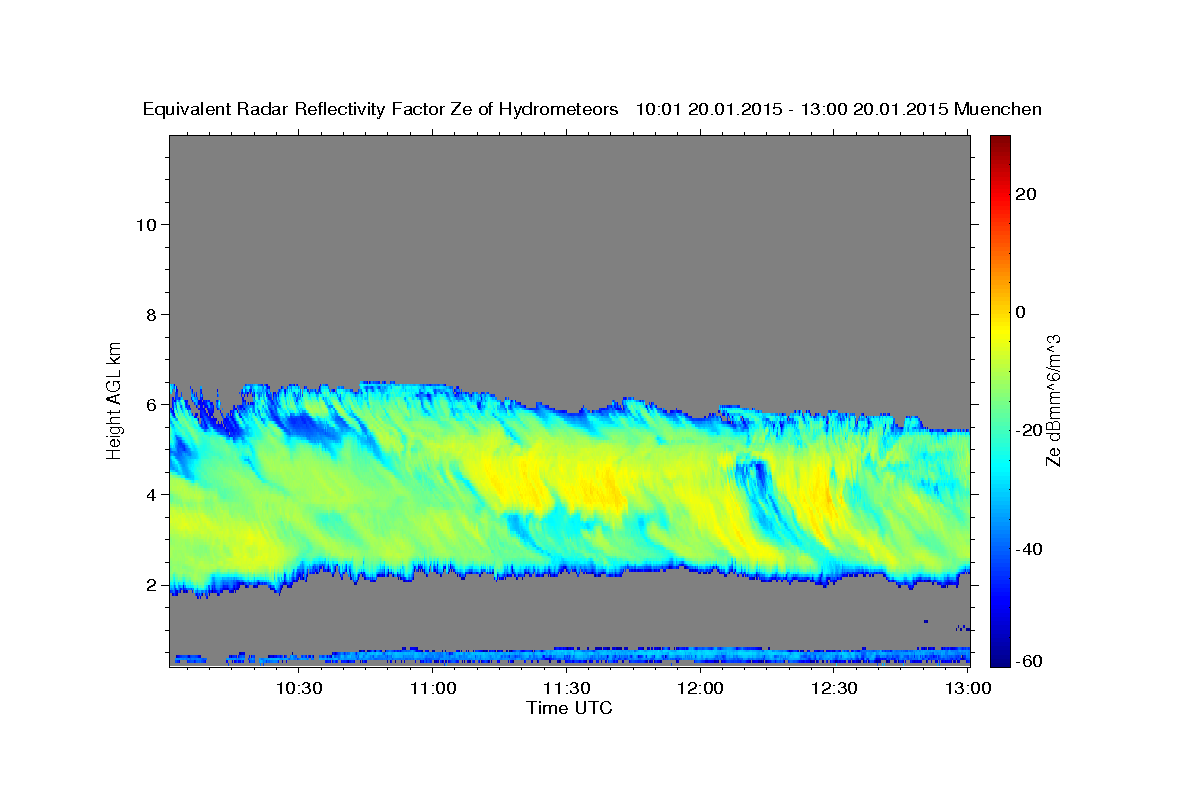Click the '10:30' time tick label
1200x800 pixels.
pos(299,688)
